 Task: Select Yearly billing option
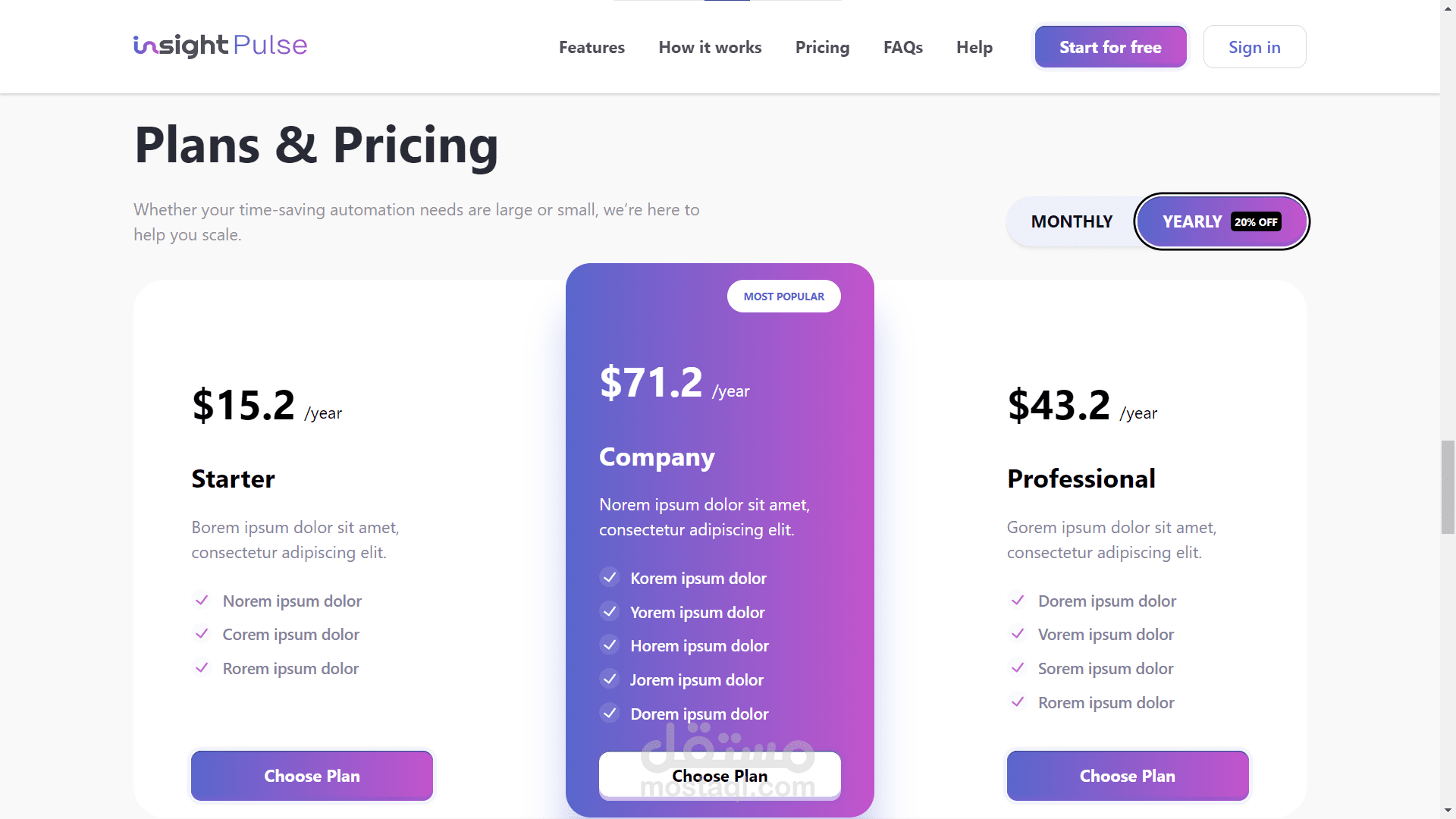[x=1191, y=221]
